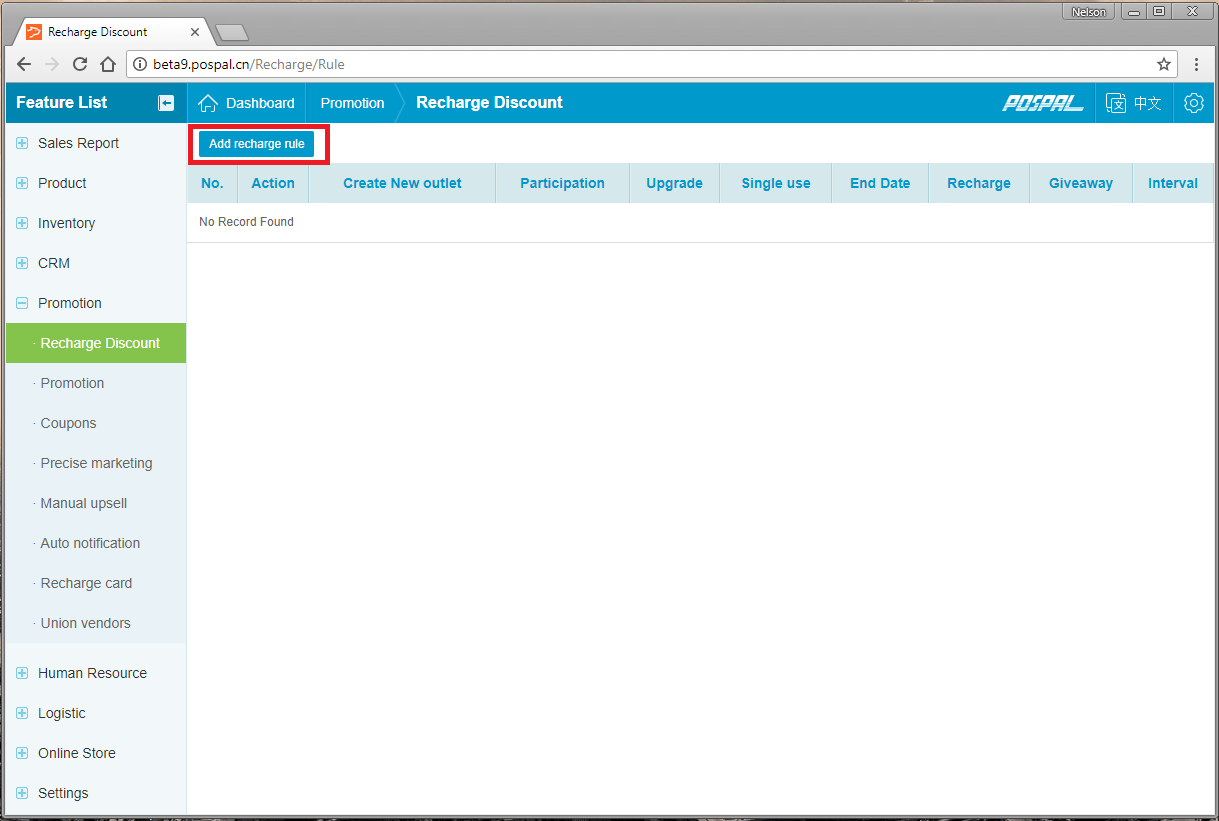Click the Nelson profile button
Screen dimensions: 1219x821
point(1088,12)
